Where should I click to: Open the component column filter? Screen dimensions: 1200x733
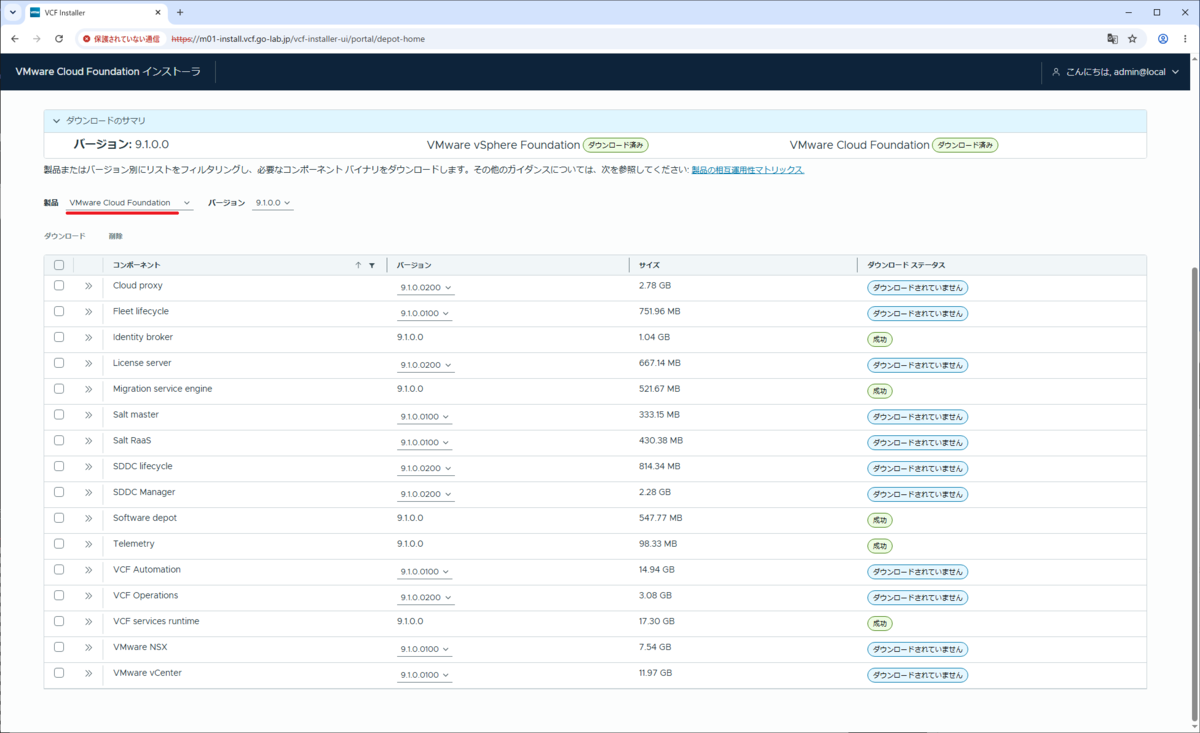pyautogui.click(x=372, y=265)
